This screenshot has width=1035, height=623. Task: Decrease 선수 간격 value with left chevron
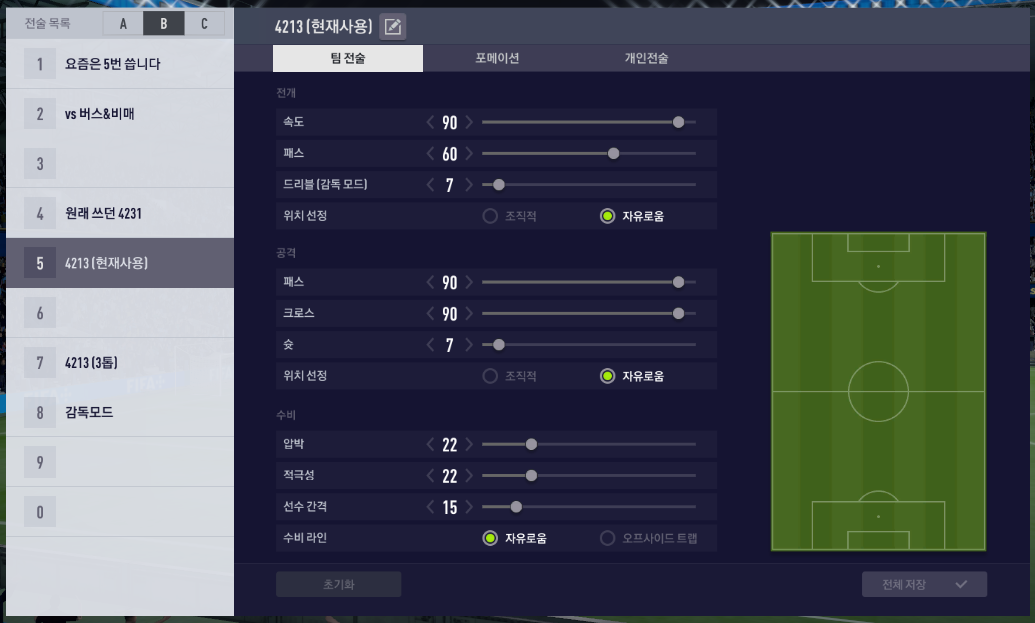tap(430, 507)
